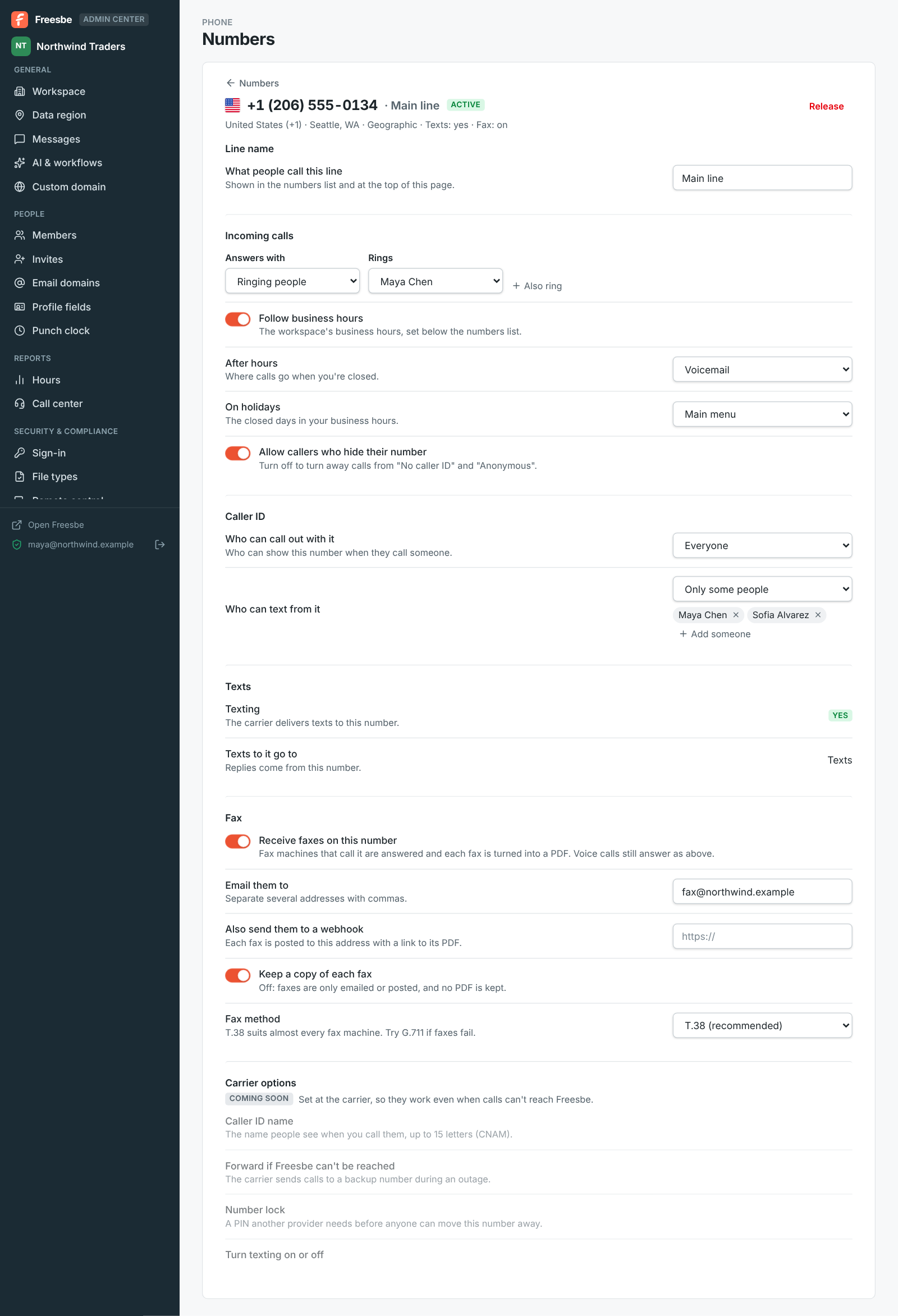This screenshot has height=1316, width=898.
Task: Click the Call center headset icon
Action: [x=20, y=404]
